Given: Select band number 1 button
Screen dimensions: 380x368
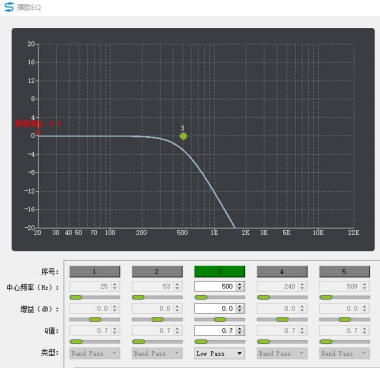Looking at the screenshot, I should 95,272.
